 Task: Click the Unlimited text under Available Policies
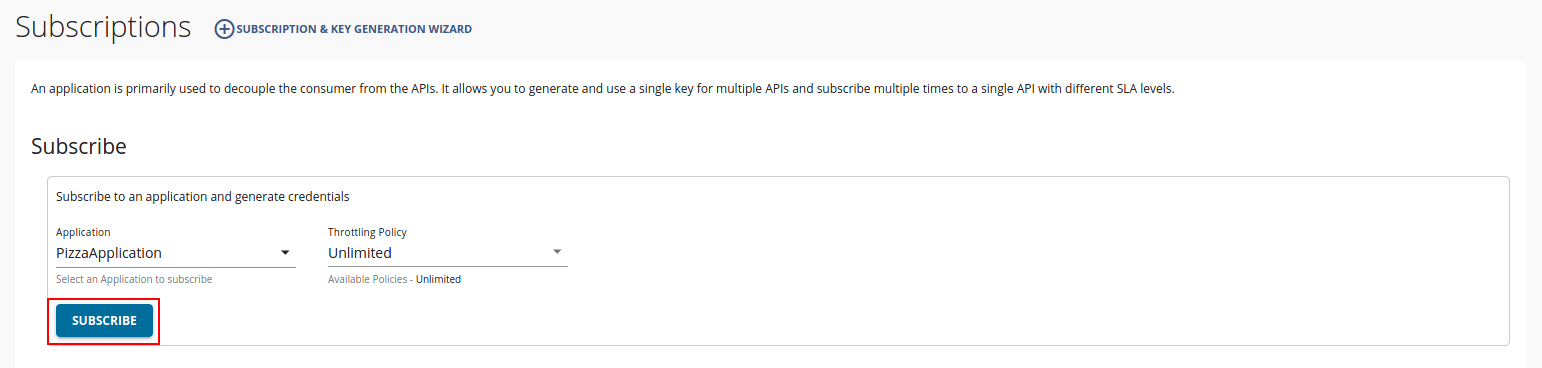click(x=439, y=280)
